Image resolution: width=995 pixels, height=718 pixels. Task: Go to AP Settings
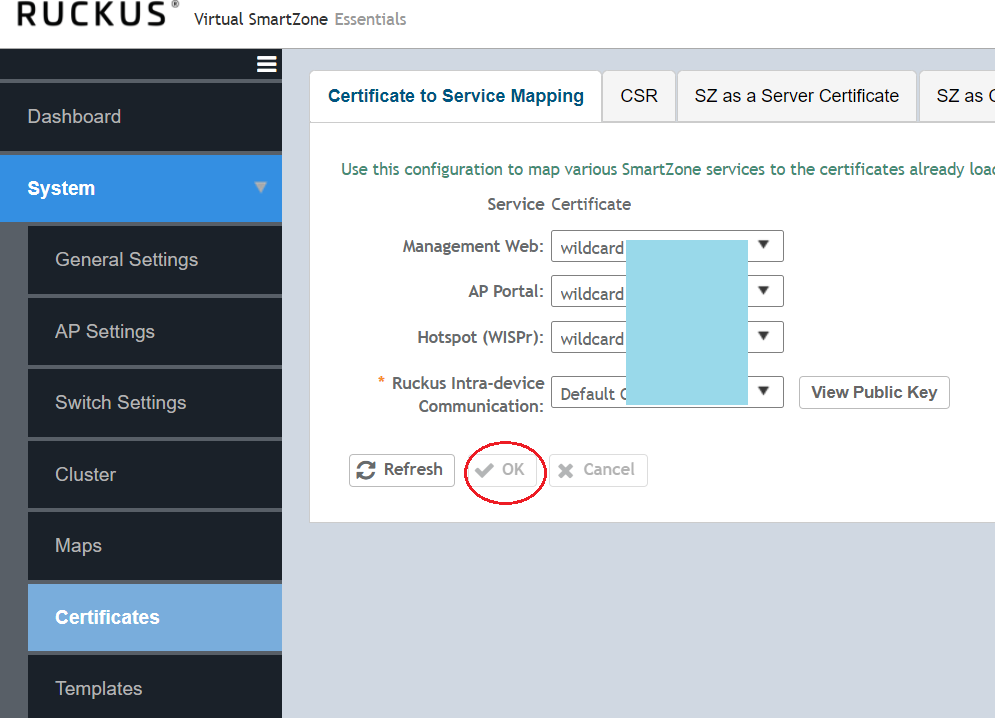[x=105, y=332]
